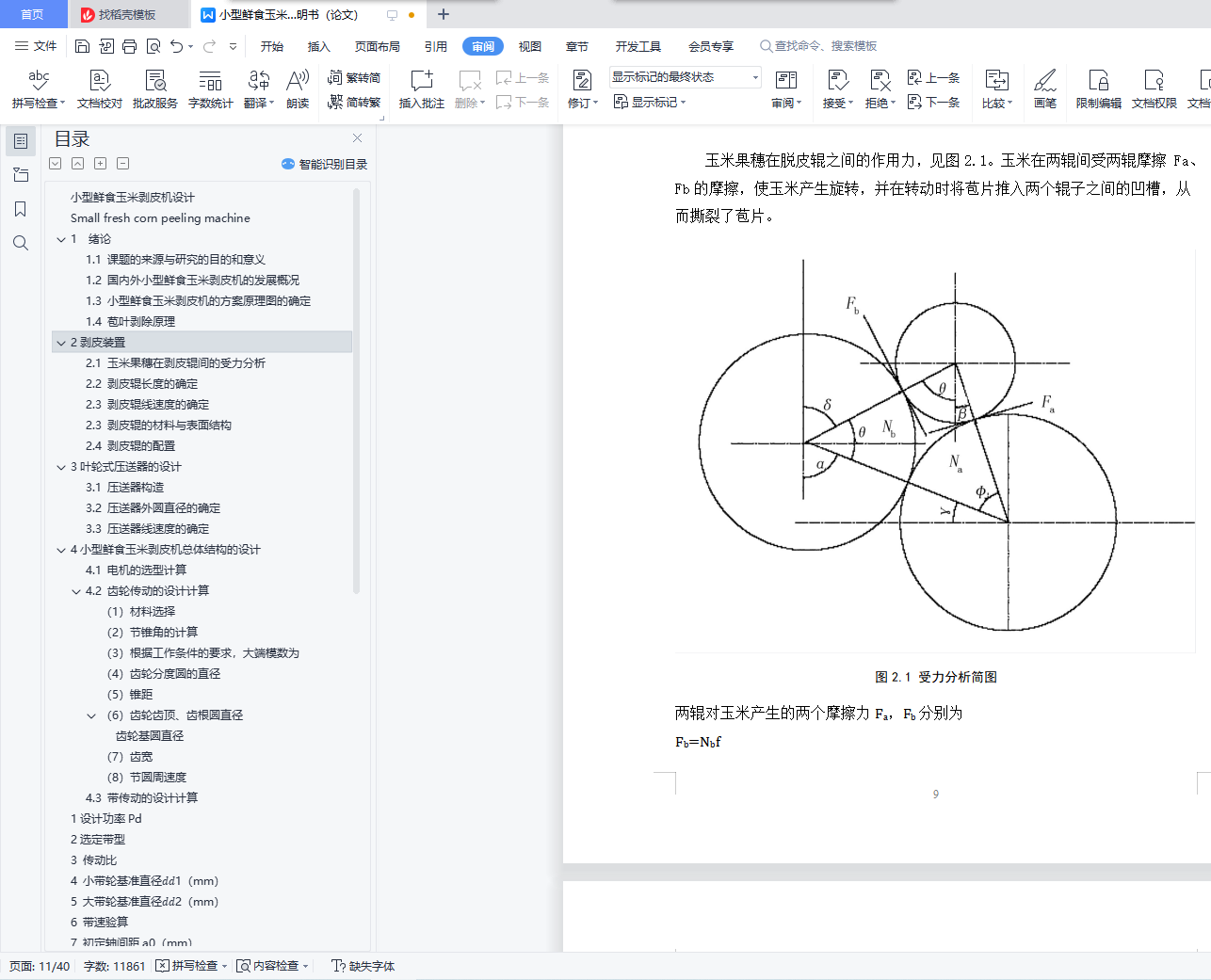
Task: Select '4.1 电机的选型计算' outline entry
Action: tap(137, 570)
